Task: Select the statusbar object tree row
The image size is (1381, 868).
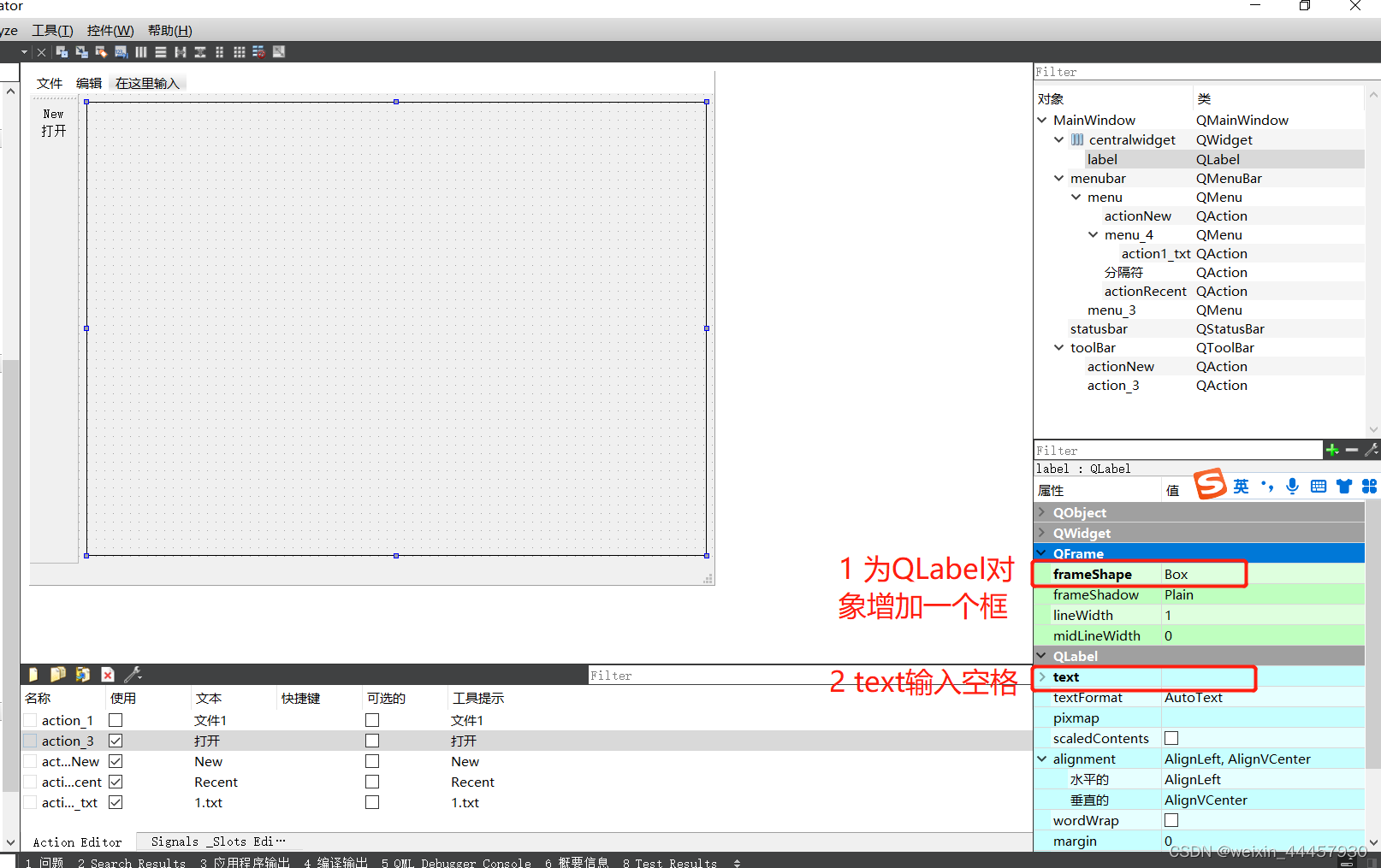Action: [x=1199, y=328]
